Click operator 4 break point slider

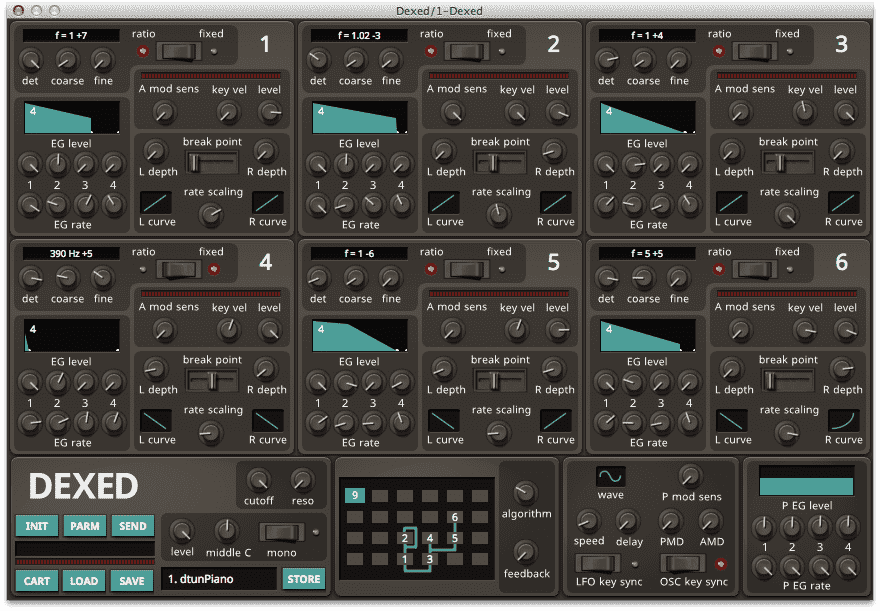point(212,382)
